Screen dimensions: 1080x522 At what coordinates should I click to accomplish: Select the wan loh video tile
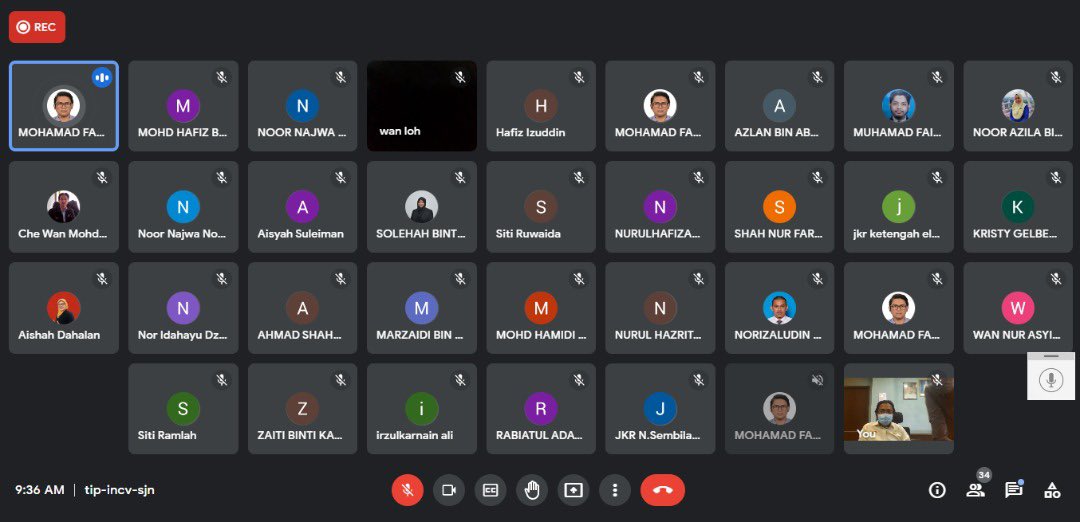pos(422,106)
